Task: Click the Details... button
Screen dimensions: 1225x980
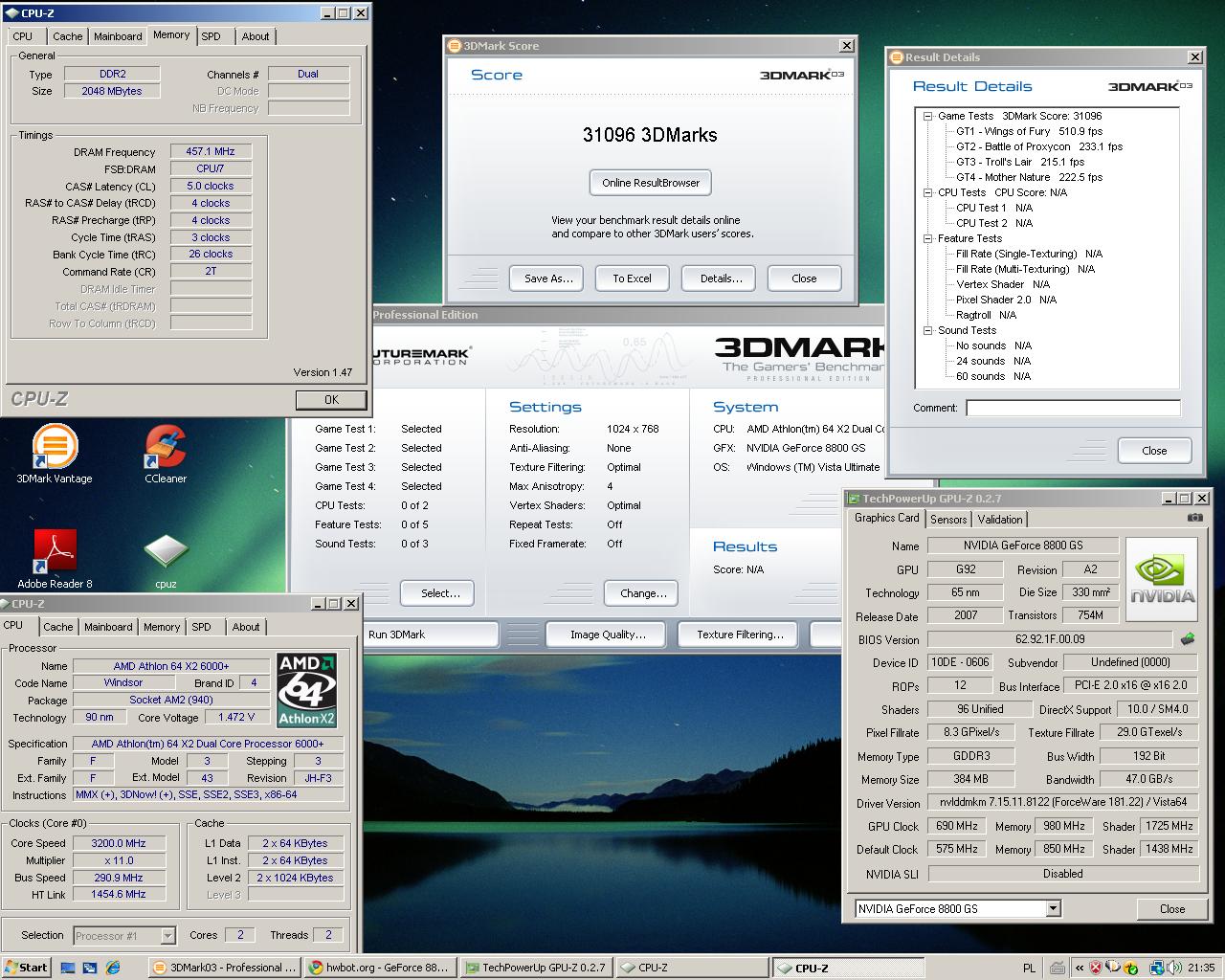Action: (721, 278)
